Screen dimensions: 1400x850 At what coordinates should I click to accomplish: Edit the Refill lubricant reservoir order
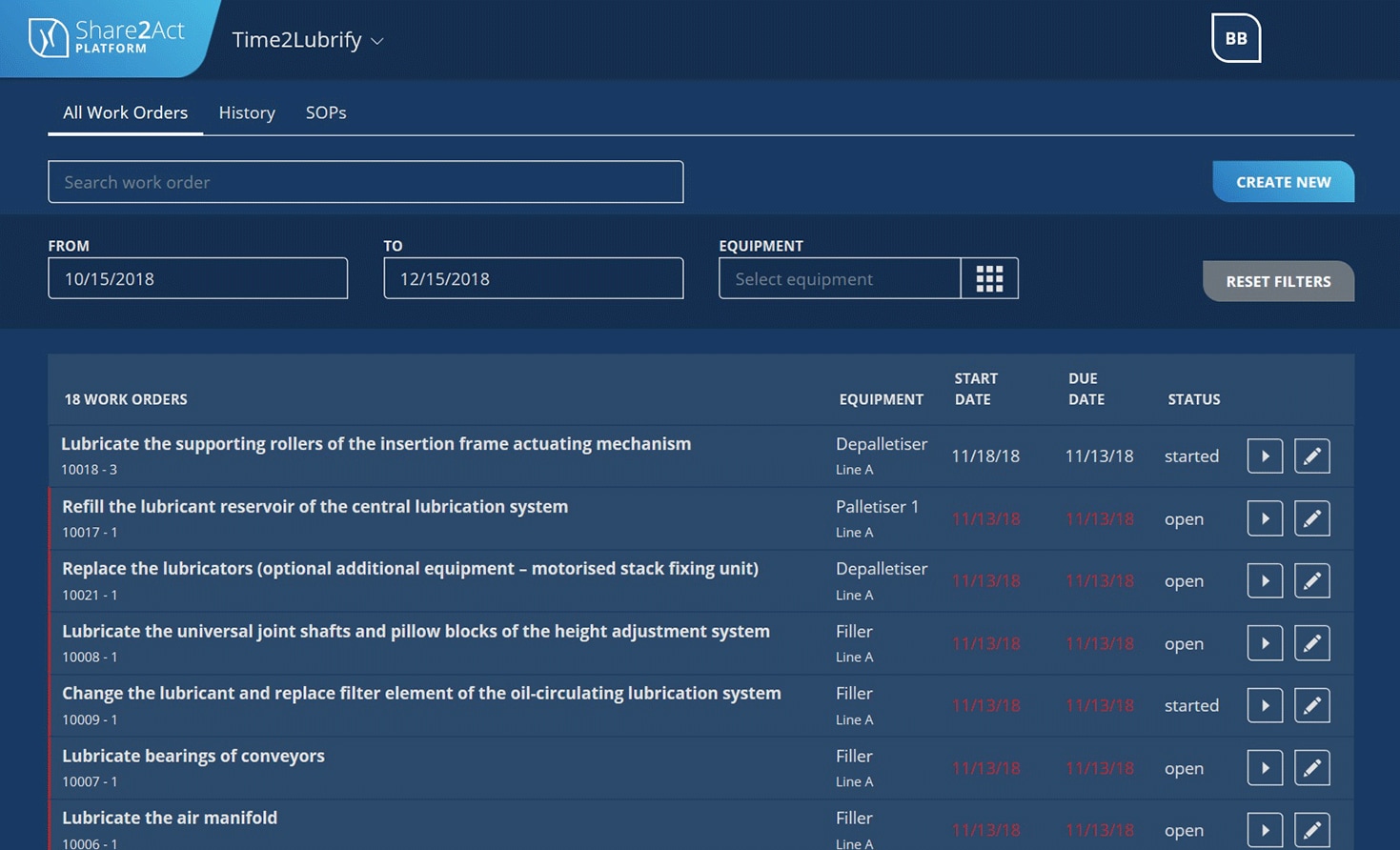pyautogui.click(x=1312, y=518)
